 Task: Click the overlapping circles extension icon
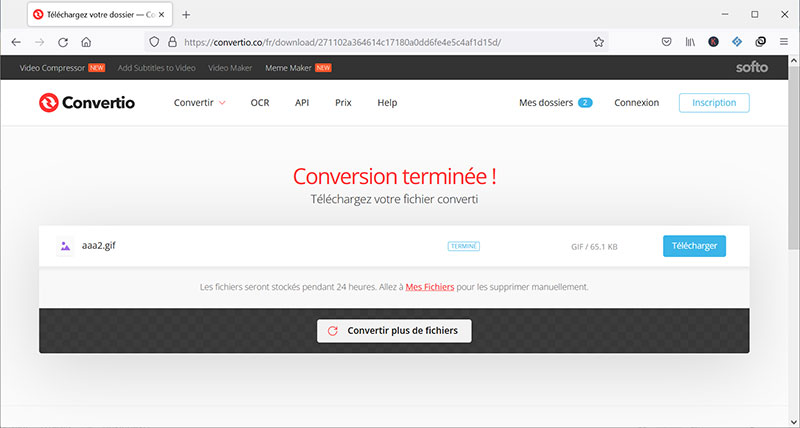(760, 42)
